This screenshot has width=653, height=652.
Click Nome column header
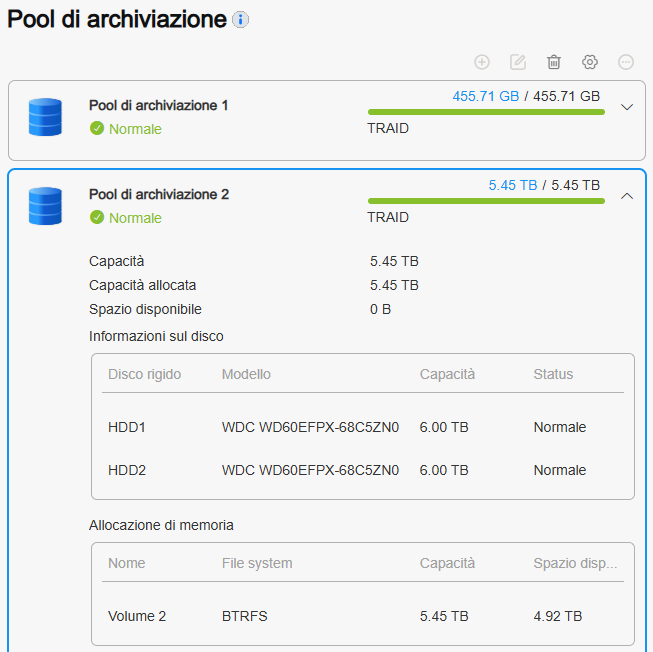[x=127, y=563]
